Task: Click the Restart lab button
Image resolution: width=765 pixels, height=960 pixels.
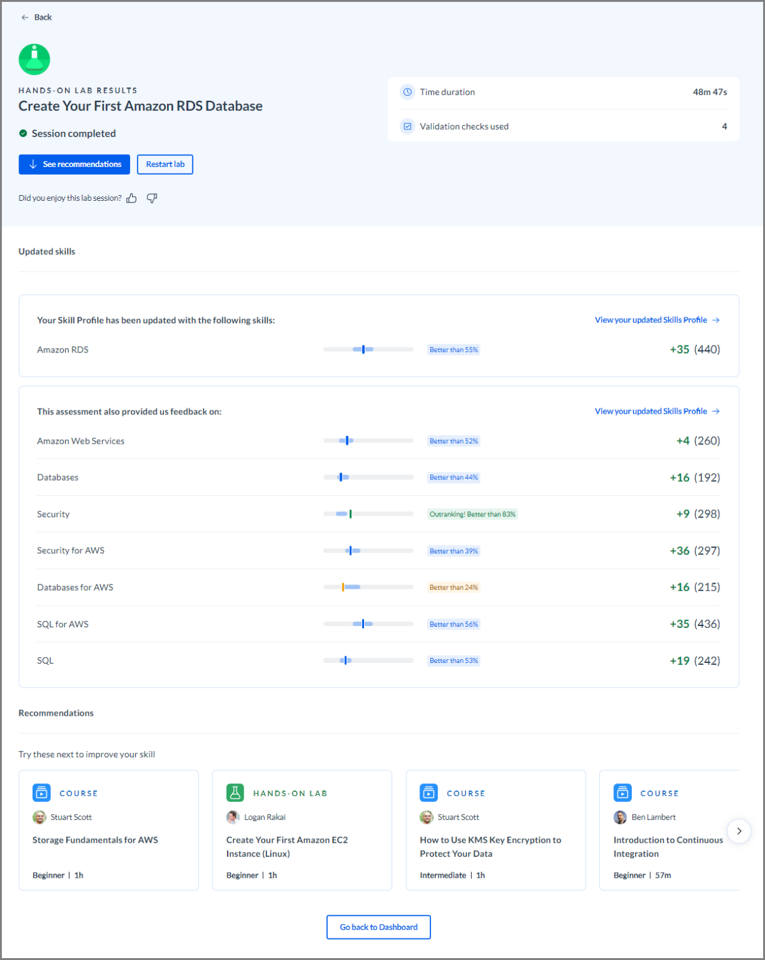Action: coord(165,164)
